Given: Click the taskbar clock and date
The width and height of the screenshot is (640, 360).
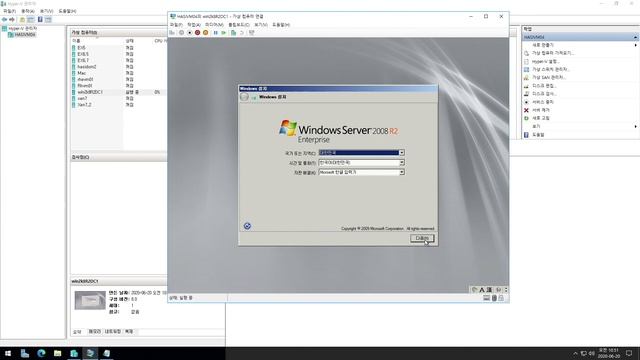Looking at the screenshot, I should 609,353.
